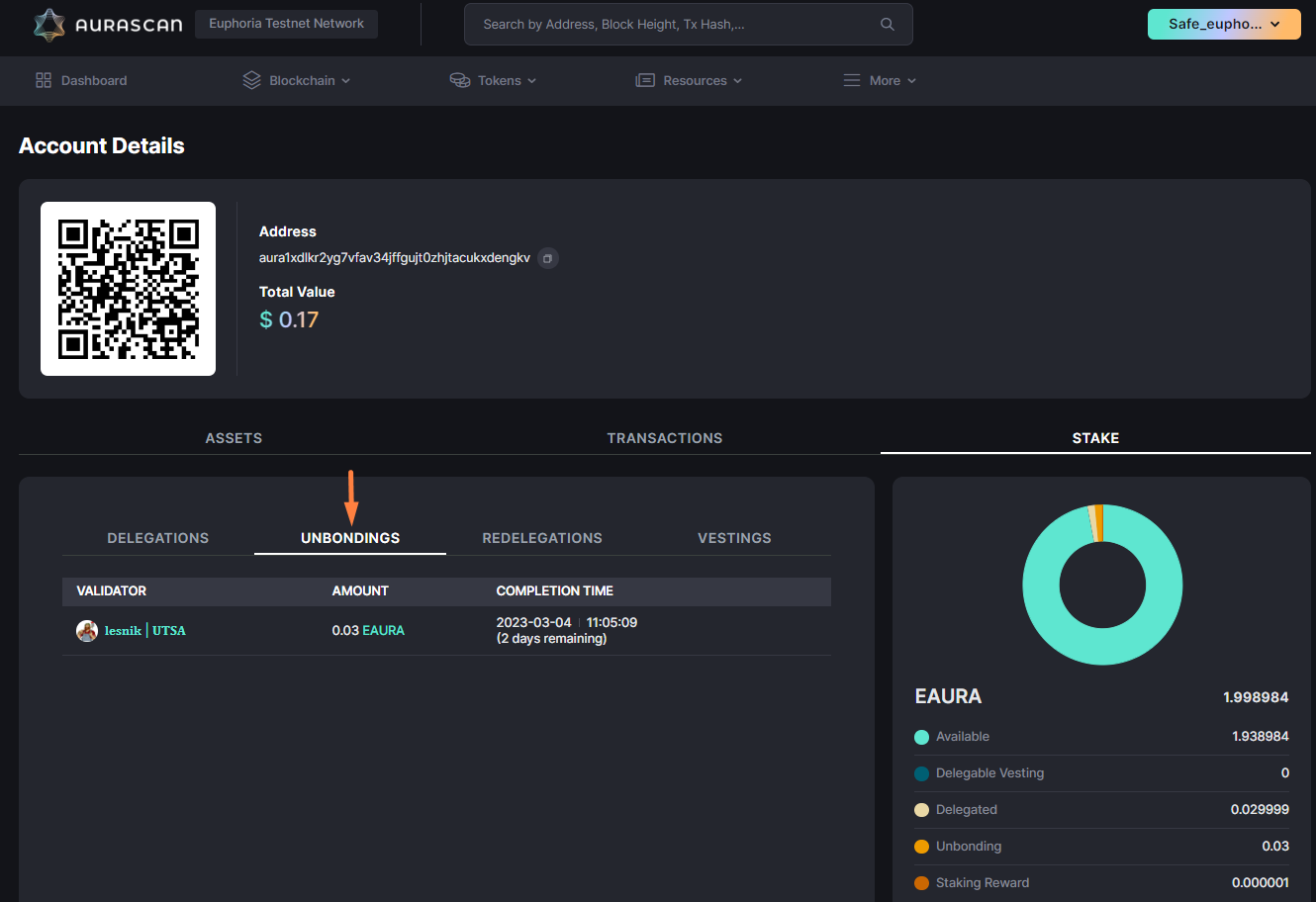Expand the Tokens menu chevron
This screenshot has width=1316, height=902.
532,81
